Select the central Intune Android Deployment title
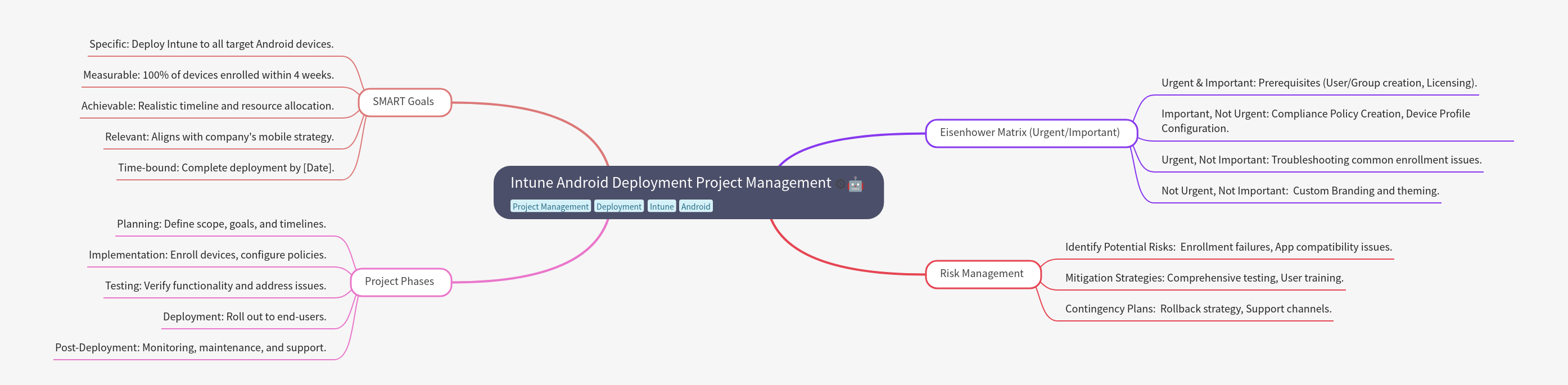The height and width of the screenshot is (385, 1568). (x=670, y=183)
